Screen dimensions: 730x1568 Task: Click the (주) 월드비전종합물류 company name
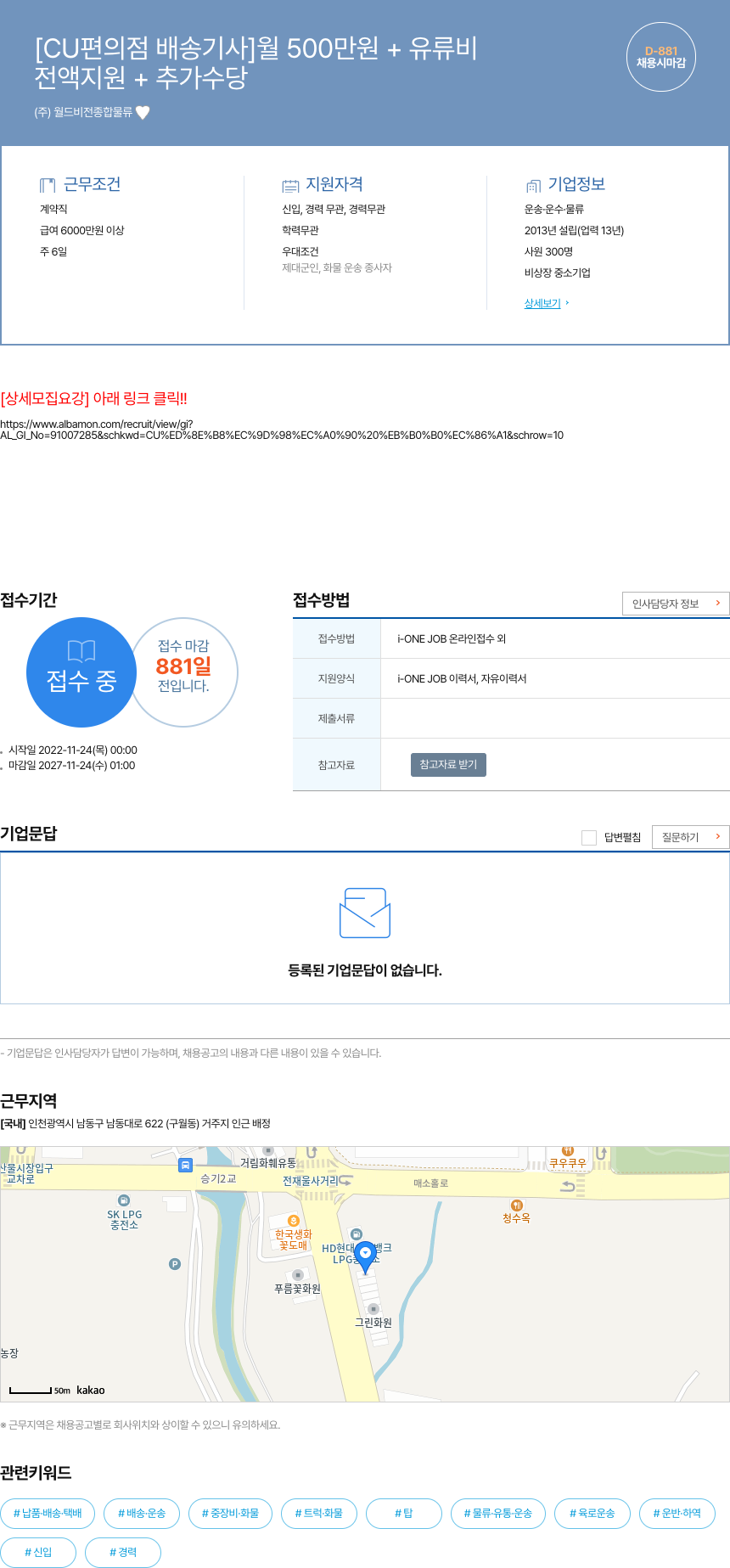coord(83,112)
